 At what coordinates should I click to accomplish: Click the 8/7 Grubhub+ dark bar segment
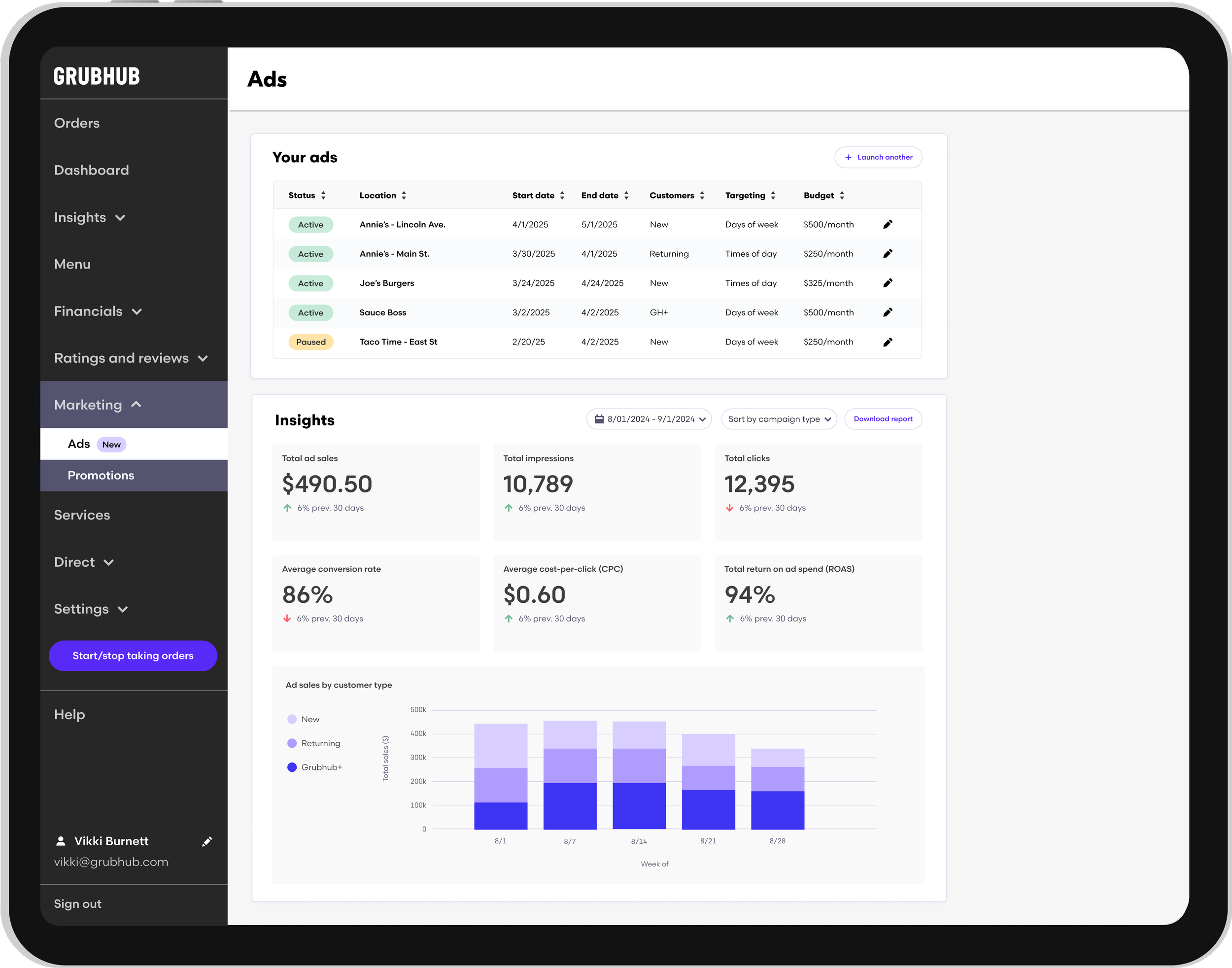click(x=570, y=805)
